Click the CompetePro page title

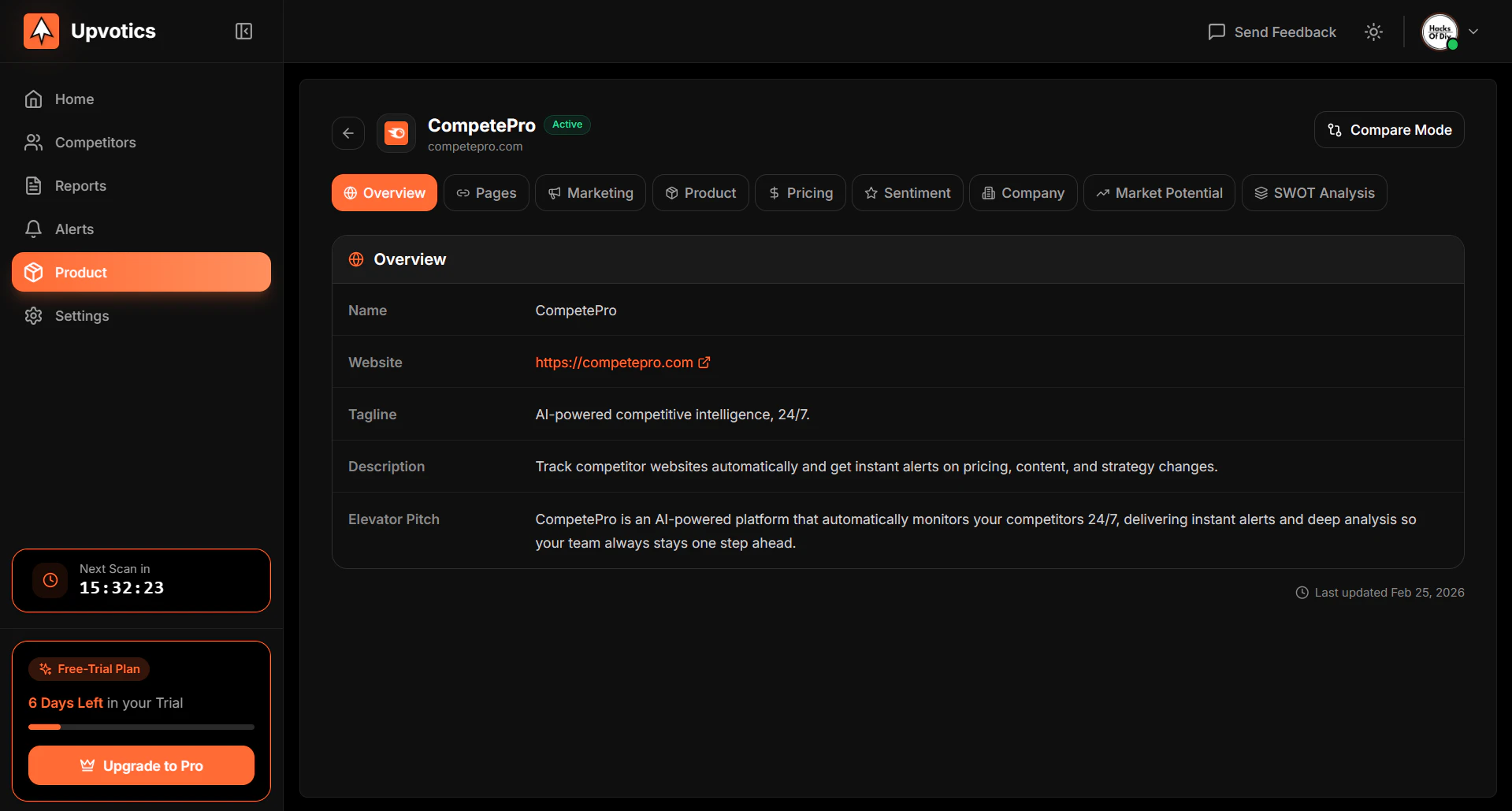click(481, 125)
